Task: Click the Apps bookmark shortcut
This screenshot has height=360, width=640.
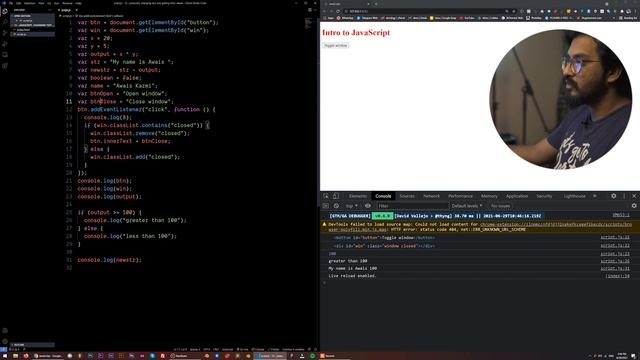Action: [x=329, y=18]
